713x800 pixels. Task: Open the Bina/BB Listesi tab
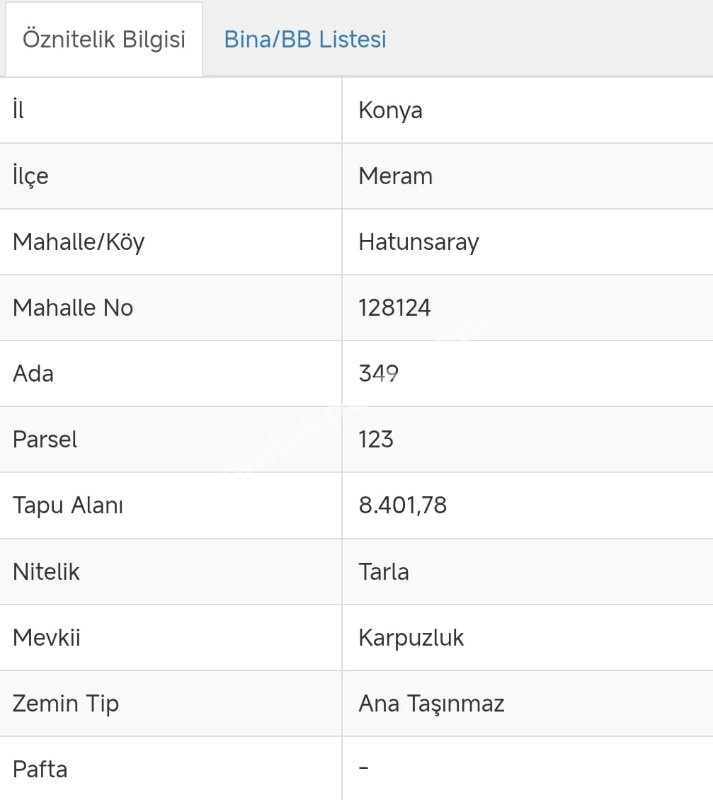[305, 40]
